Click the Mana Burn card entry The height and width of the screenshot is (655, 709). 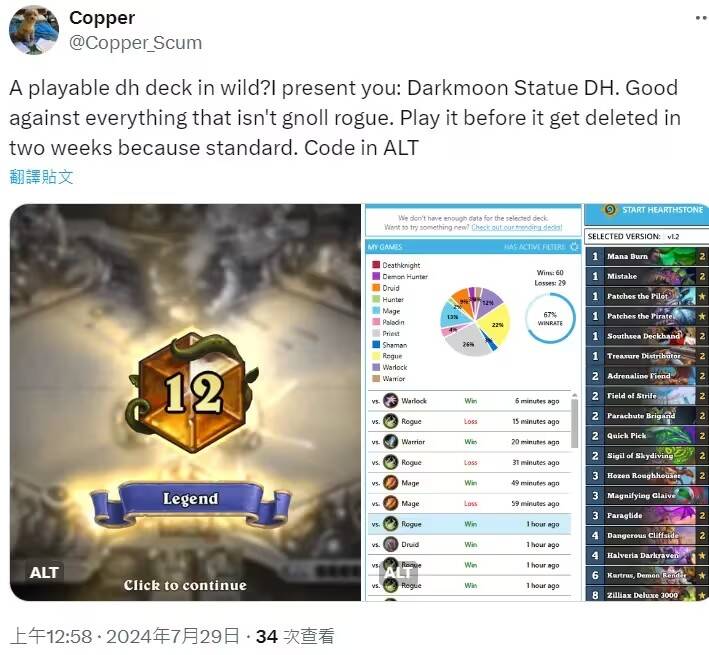click(647, 256)
